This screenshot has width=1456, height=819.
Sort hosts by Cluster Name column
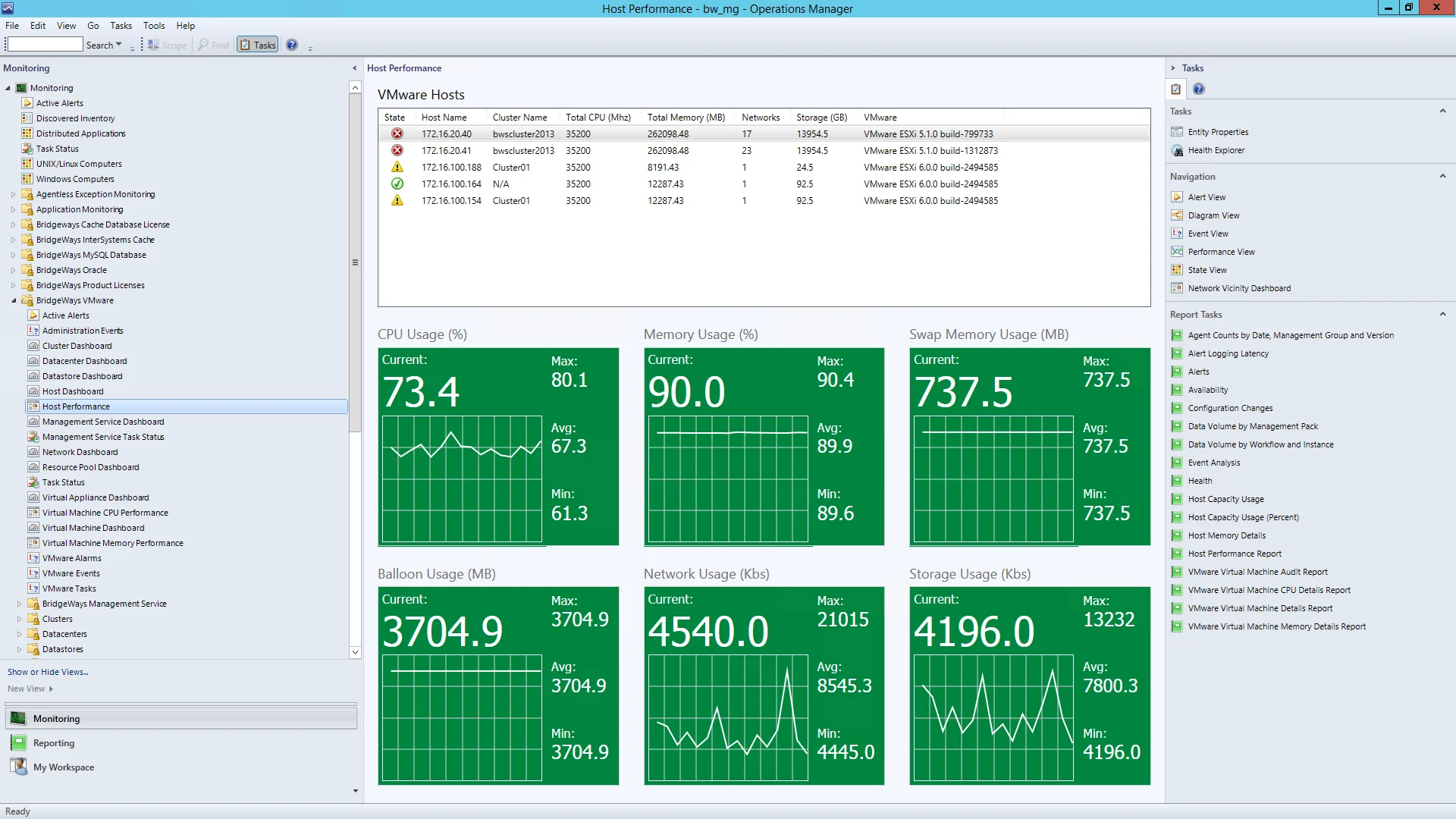pyautogui.click(x=519, y=118)
